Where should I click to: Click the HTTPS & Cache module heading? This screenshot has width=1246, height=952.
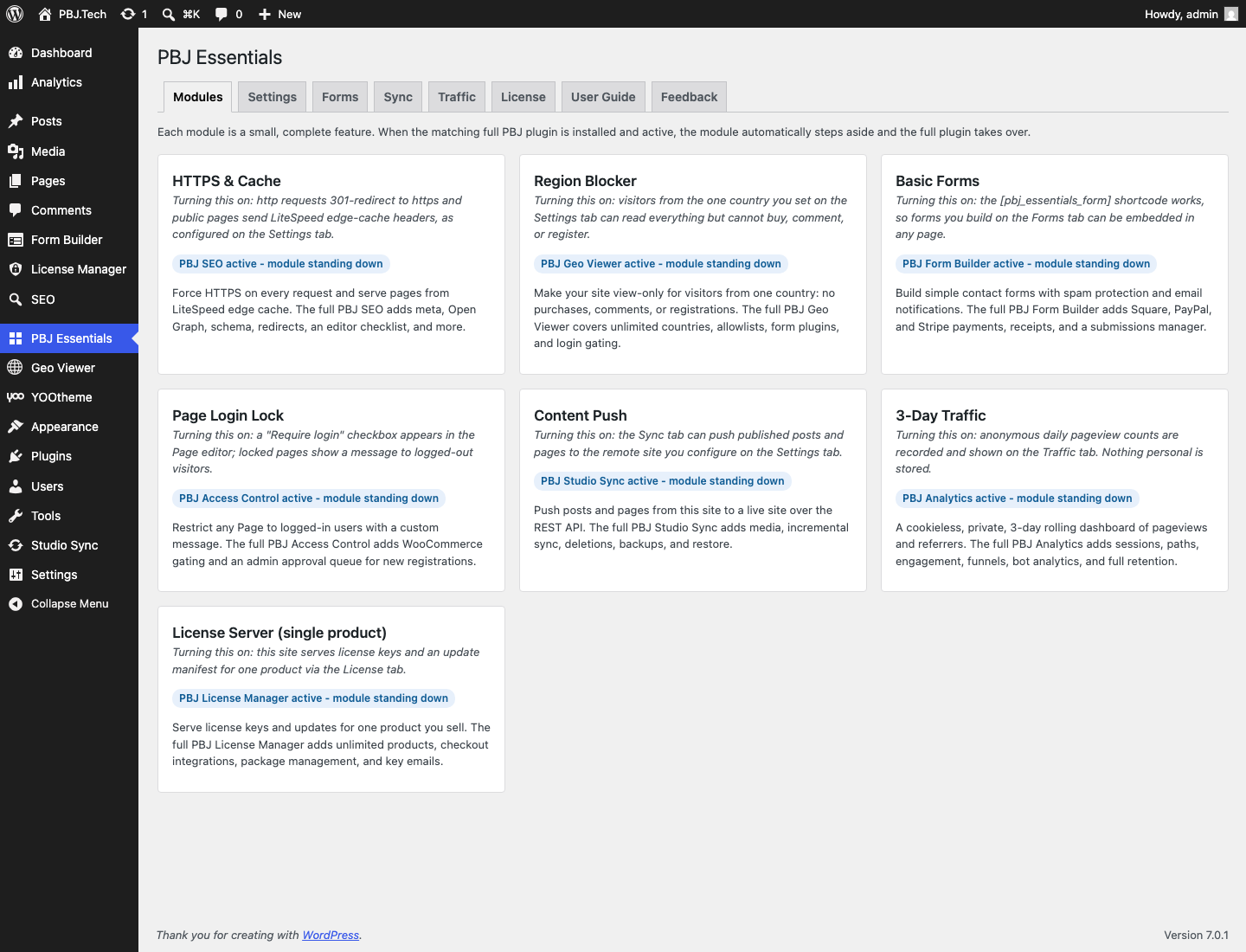coord(227,181)
